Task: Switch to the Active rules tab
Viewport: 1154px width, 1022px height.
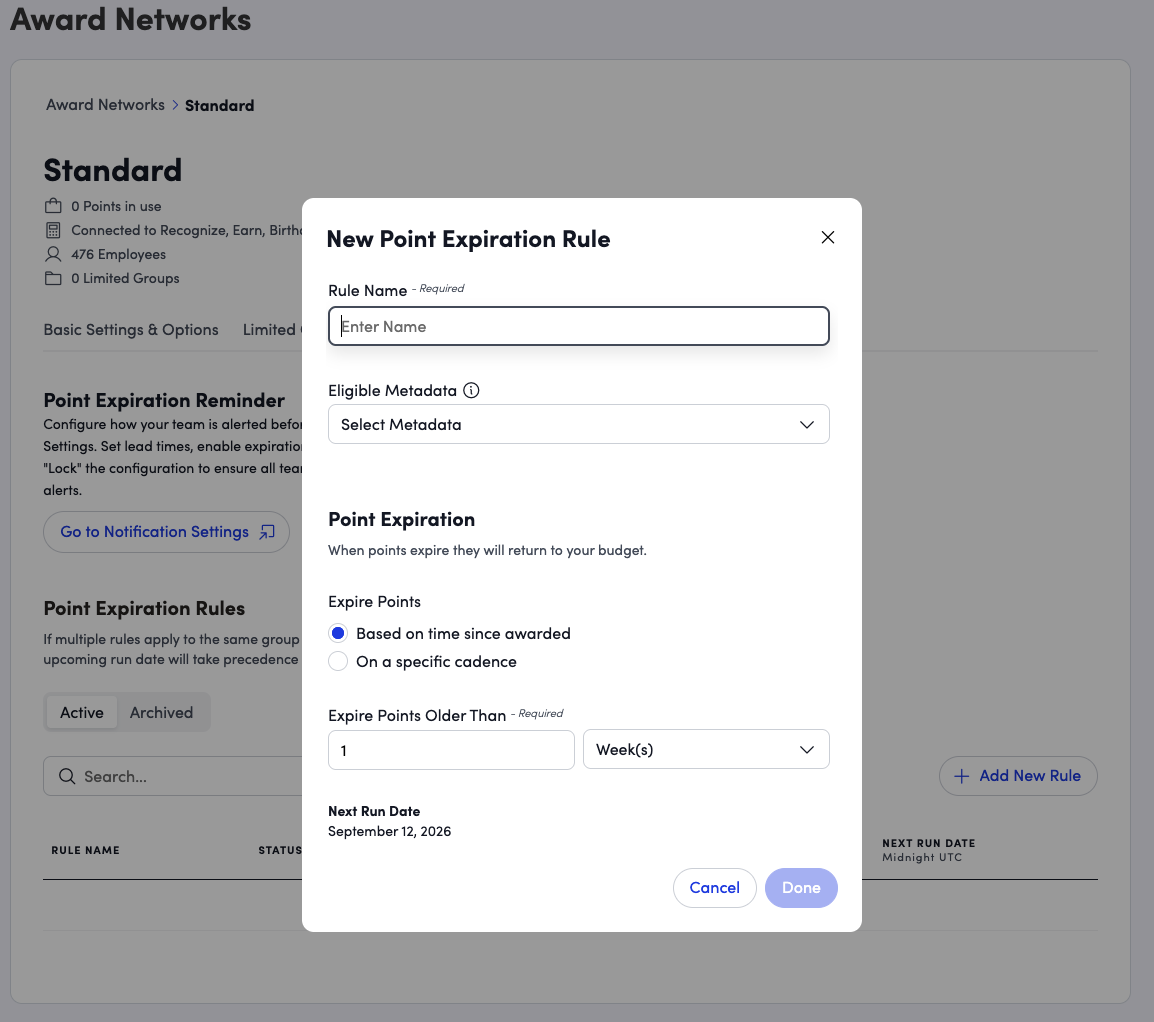Action: click(x=82, y=712)
